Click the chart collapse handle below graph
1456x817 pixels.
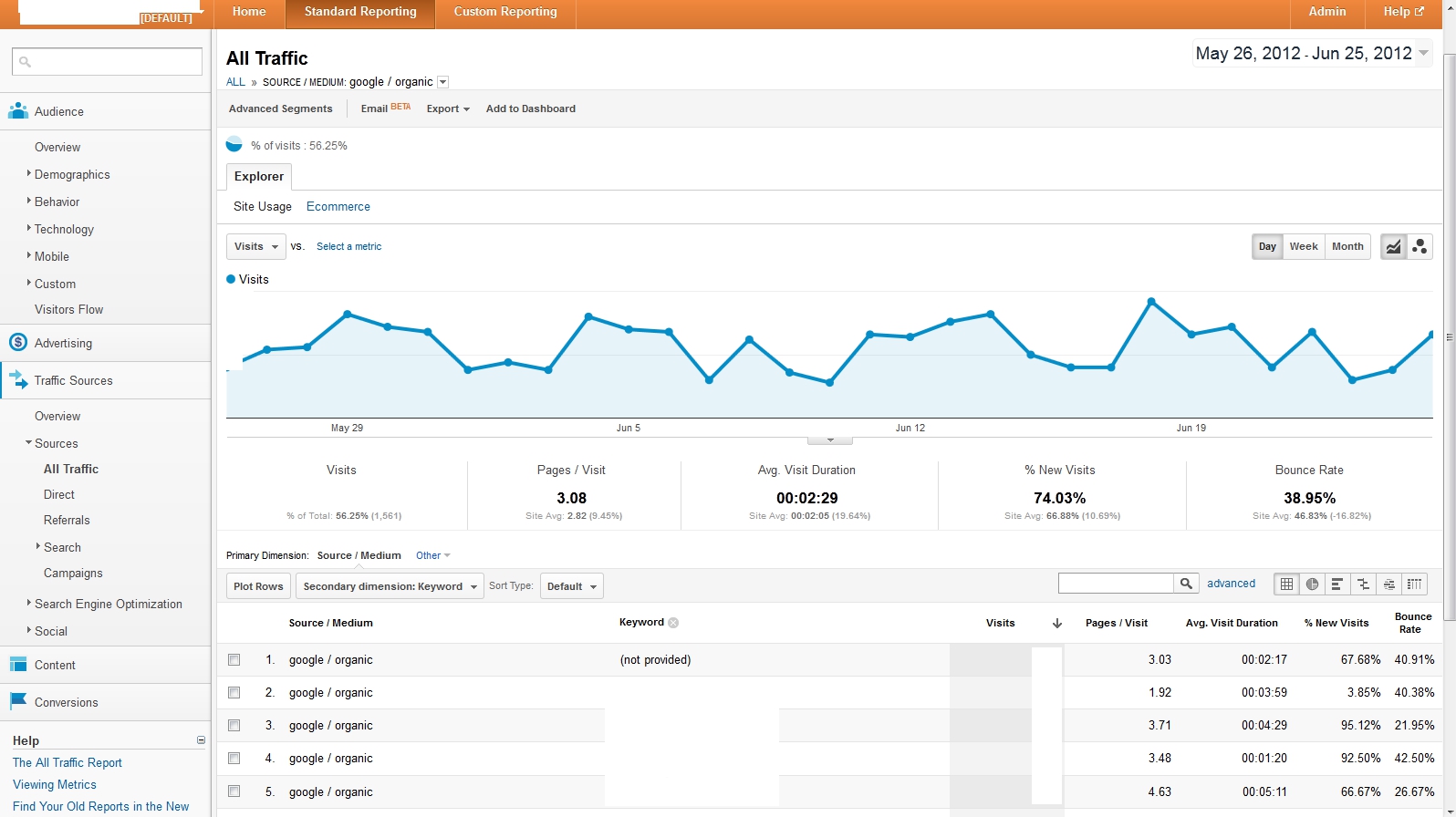(830, 440)
